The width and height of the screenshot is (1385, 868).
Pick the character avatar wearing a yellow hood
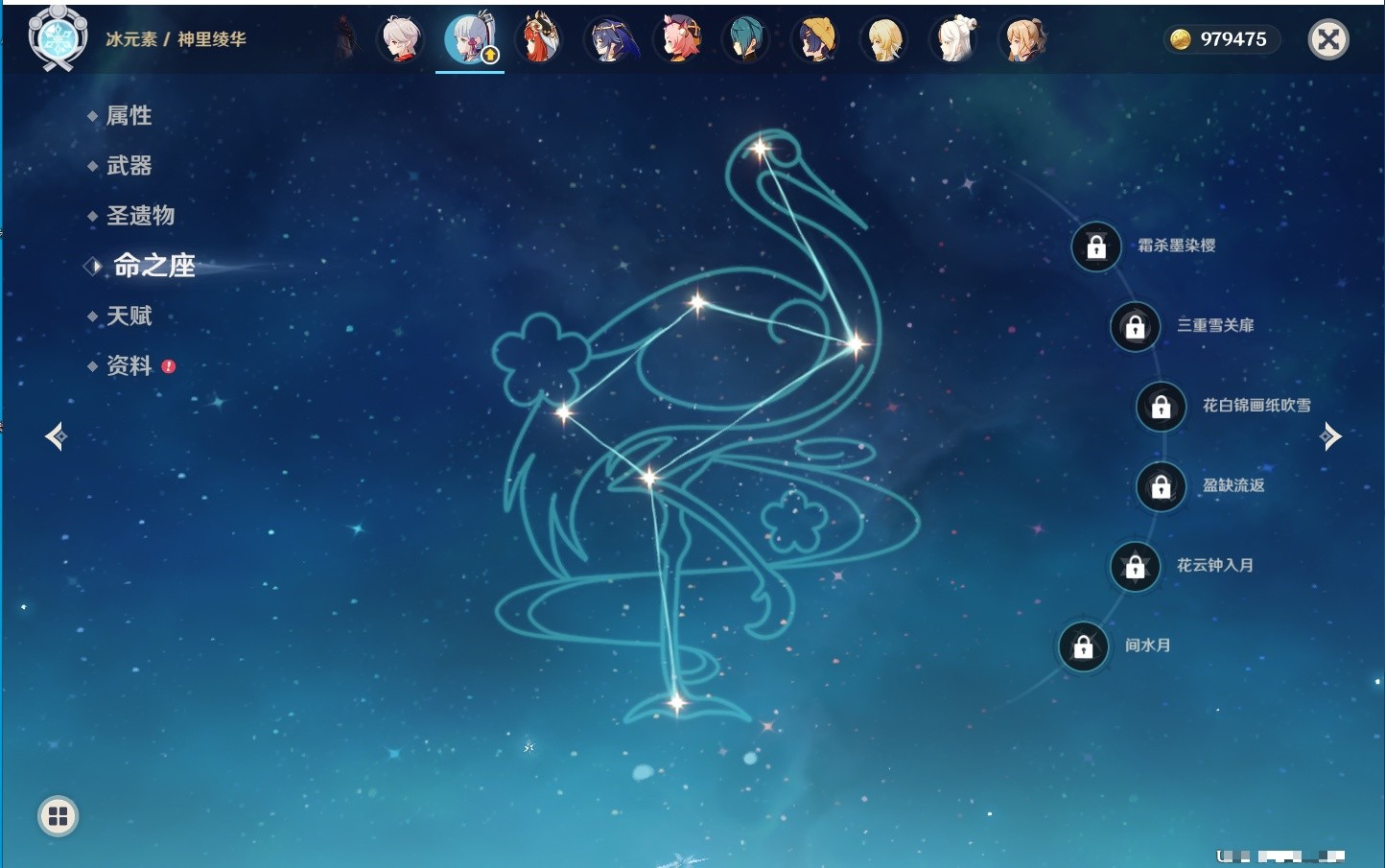[816, 39]
